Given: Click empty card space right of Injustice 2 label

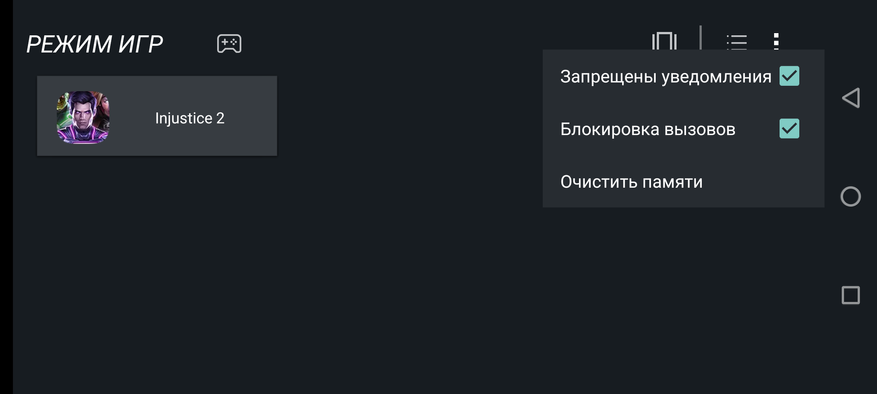Looking at the screenshot, I should click(x=251, y=116).
